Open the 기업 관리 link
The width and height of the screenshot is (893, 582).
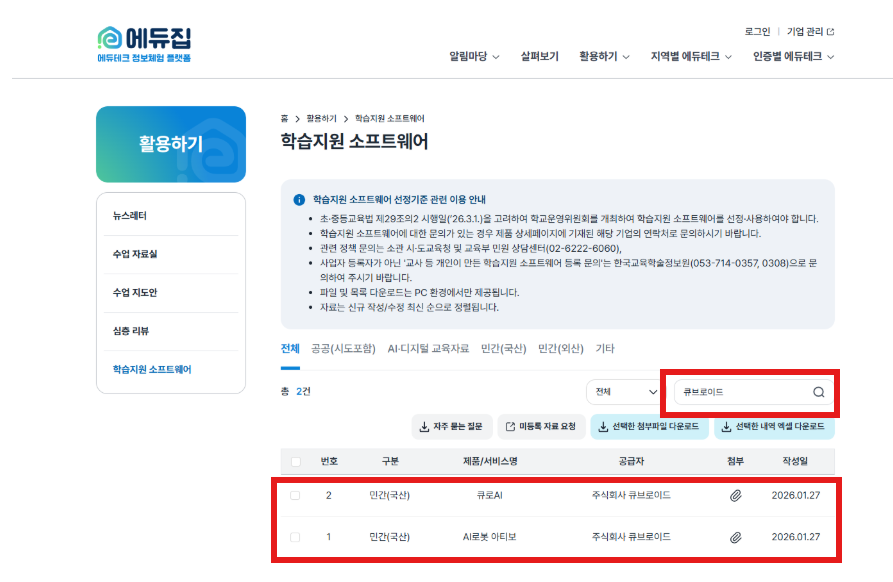(x=804, y=32)
